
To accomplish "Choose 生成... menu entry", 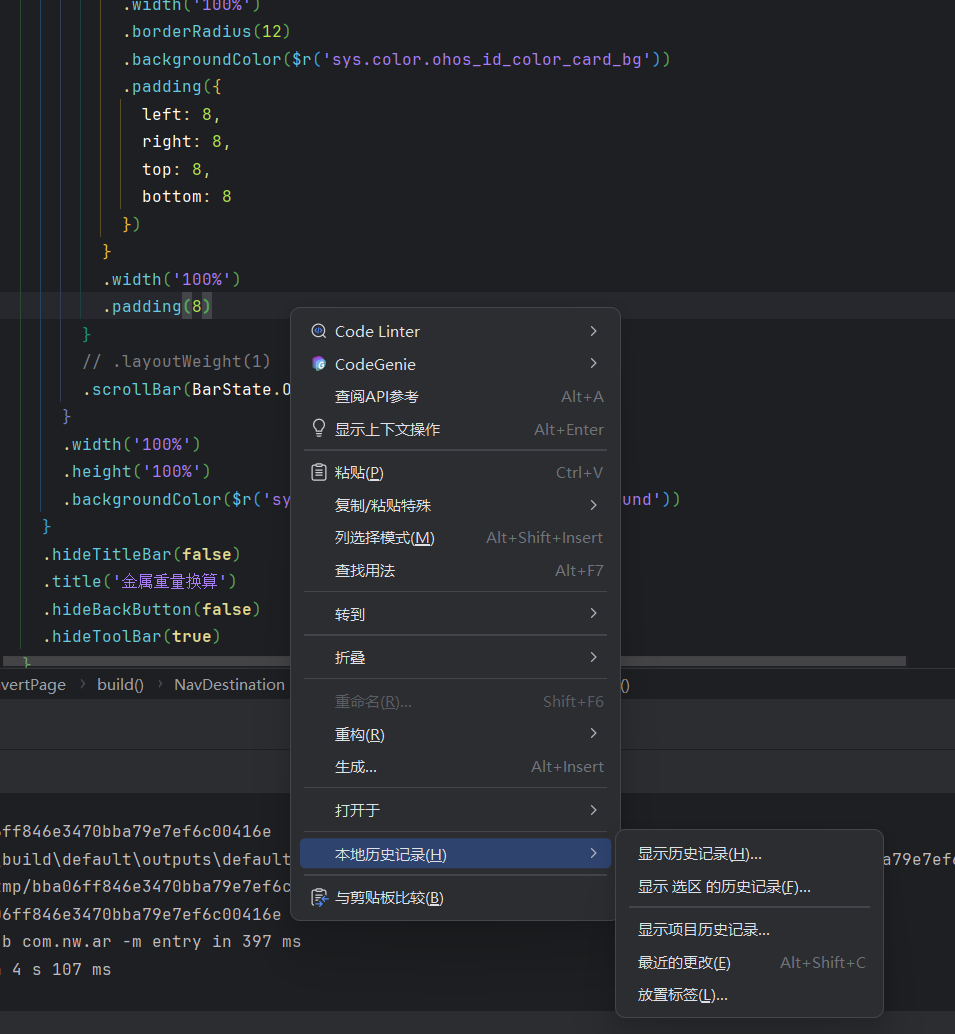I will pos(455,767).
